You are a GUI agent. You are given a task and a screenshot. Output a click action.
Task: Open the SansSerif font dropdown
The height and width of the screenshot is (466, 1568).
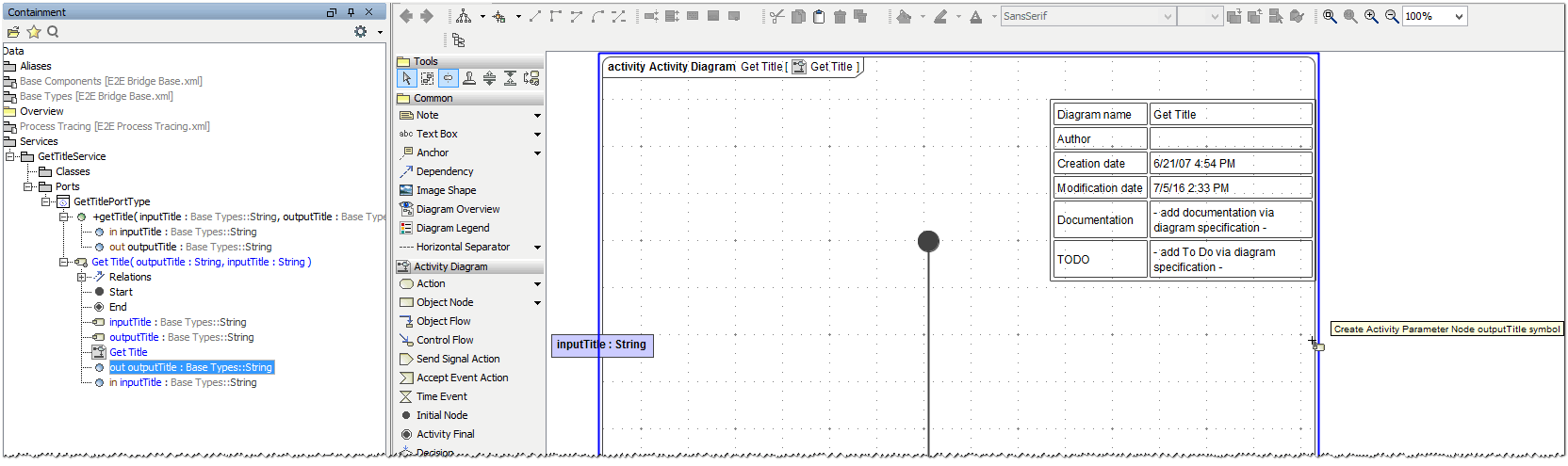1168,16
